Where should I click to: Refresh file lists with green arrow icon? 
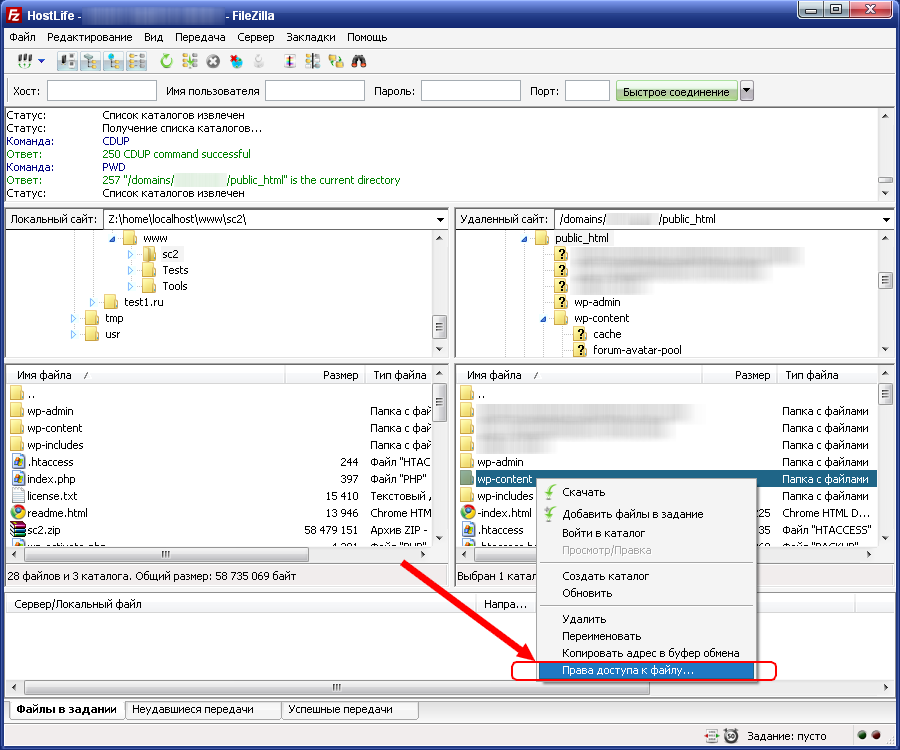pos(166,61)
